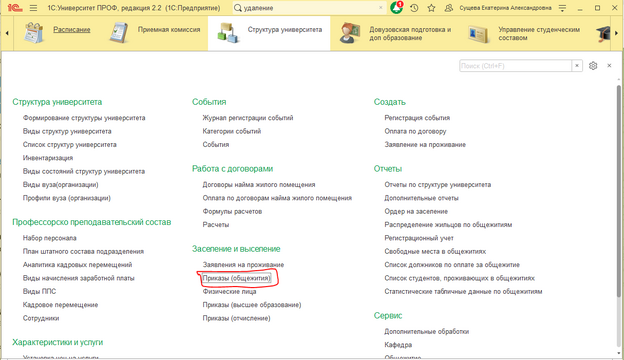Open favorites star icon
The height and width of the screenshot is (360, 624).
431,8
